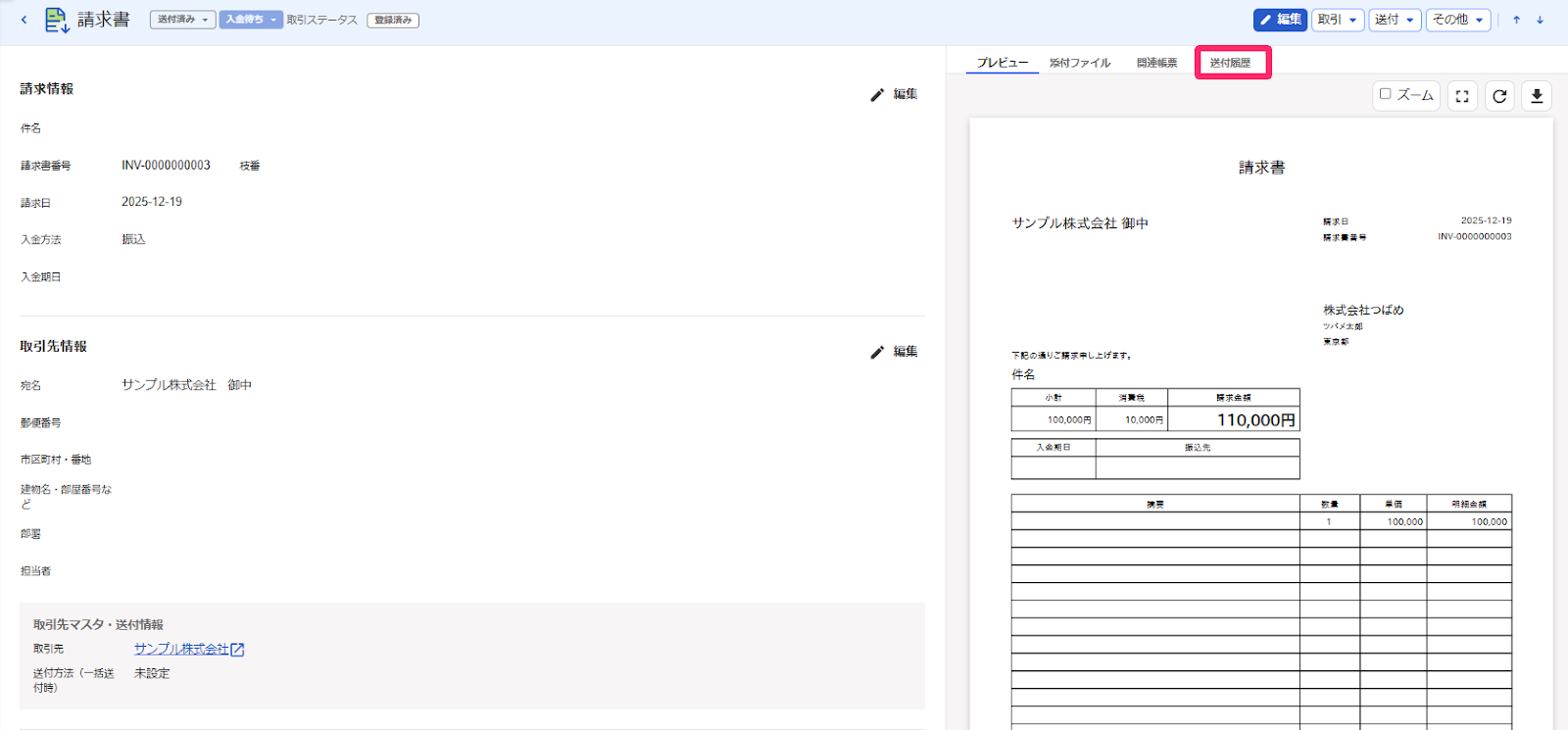Enable the ズーム checkbox
Image resolution: width=1568 pixels, height=730 pixels.
click(1386, 94)
